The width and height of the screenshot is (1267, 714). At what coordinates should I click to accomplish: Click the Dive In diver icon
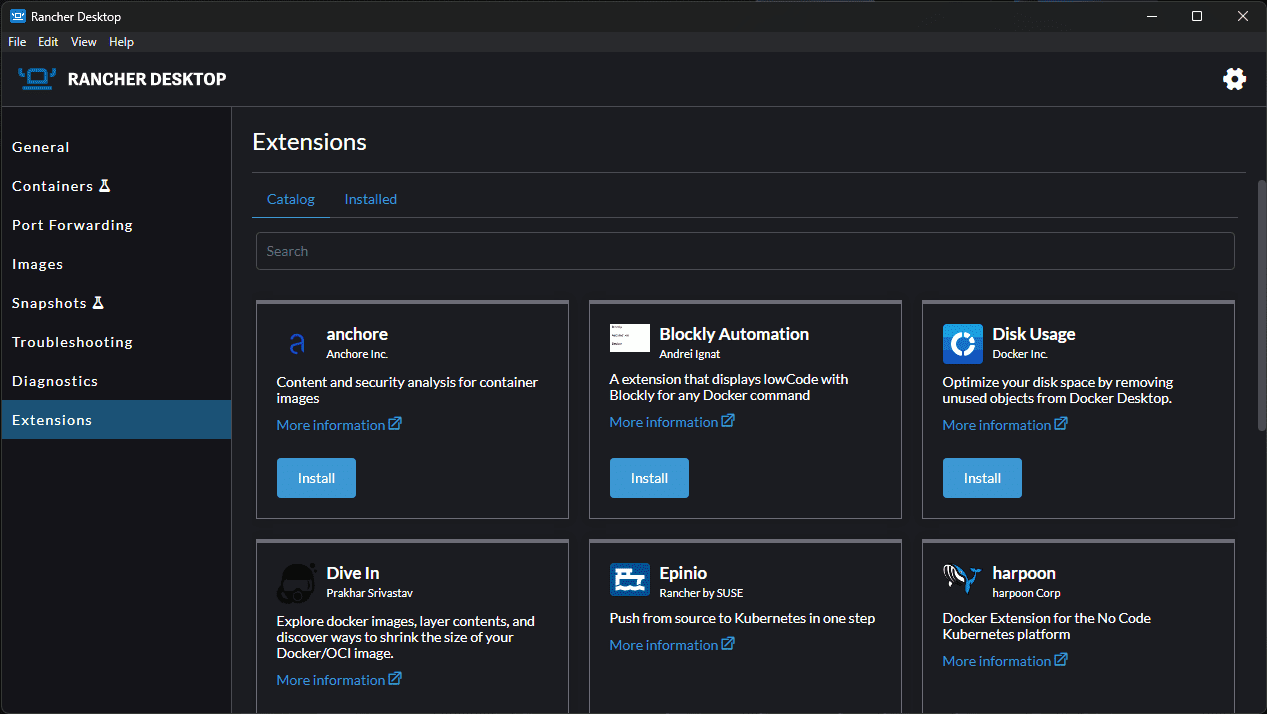coord(296,583)
